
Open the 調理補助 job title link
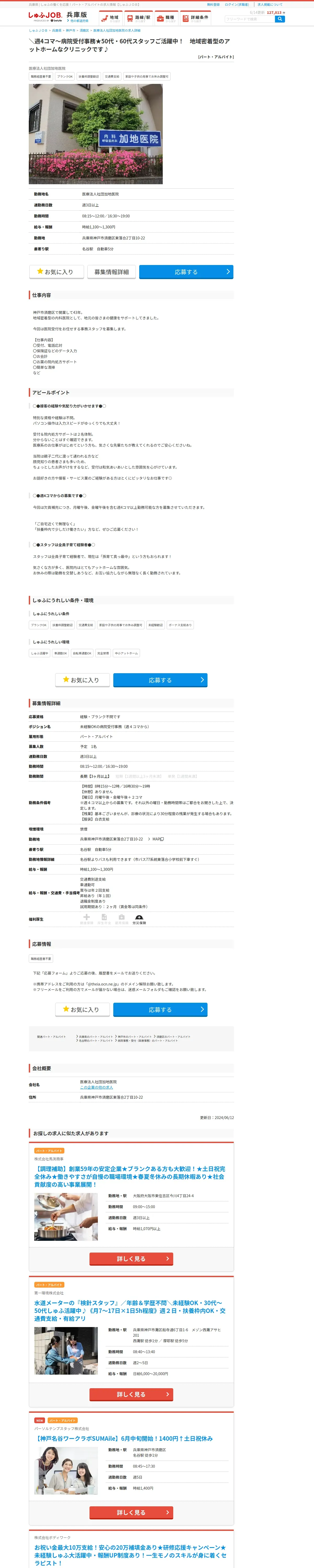130,1177
